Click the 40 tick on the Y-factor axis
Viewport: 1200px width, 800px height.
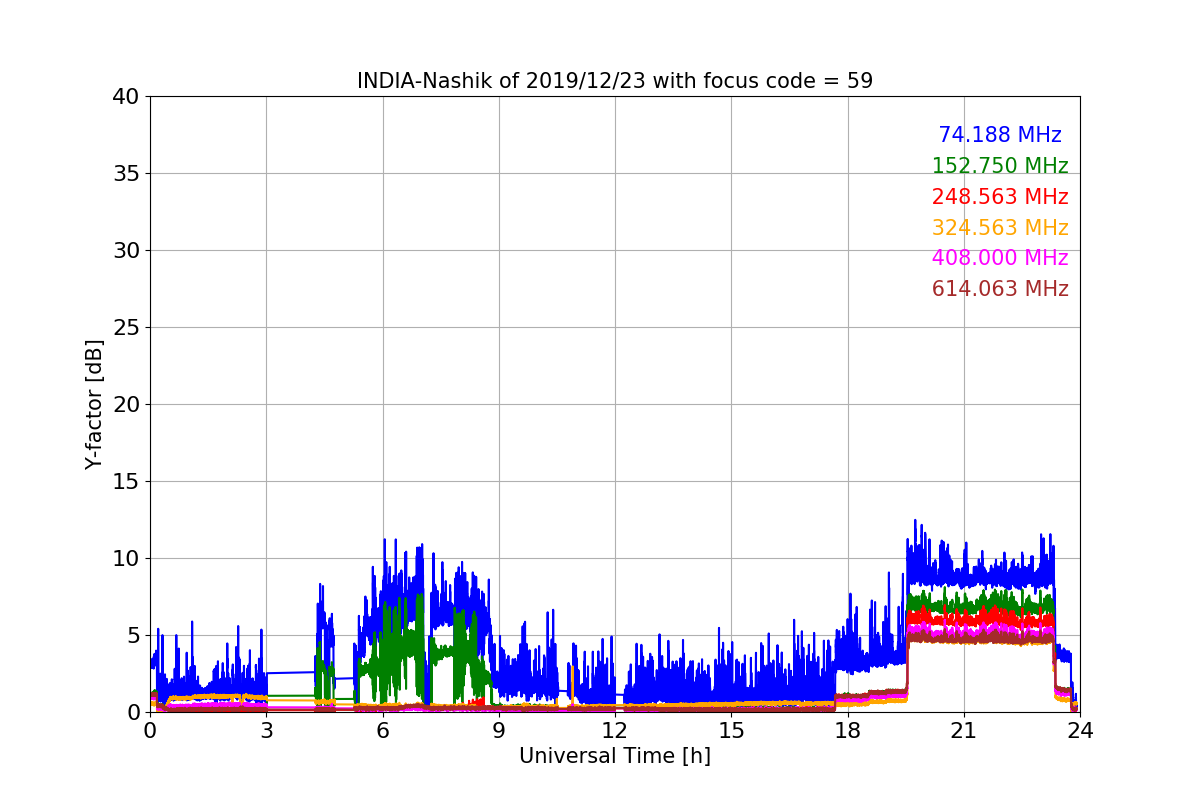125,97
